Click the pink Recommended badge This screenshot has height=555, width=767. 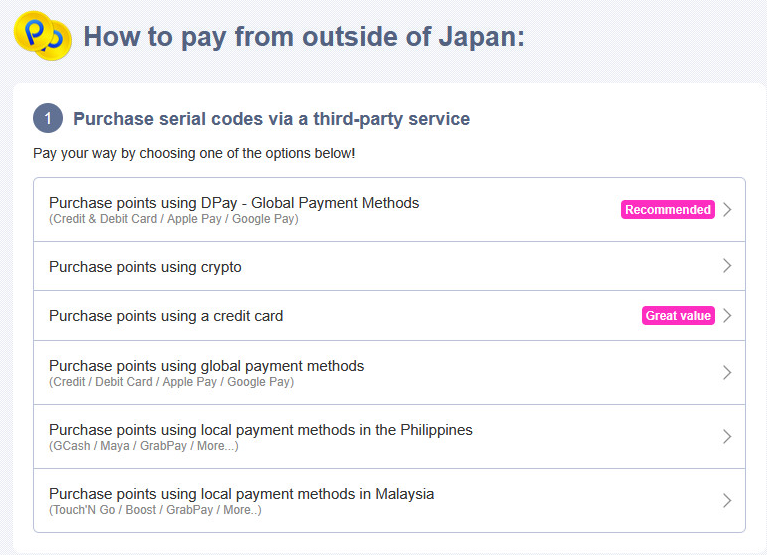coord(668,210)
